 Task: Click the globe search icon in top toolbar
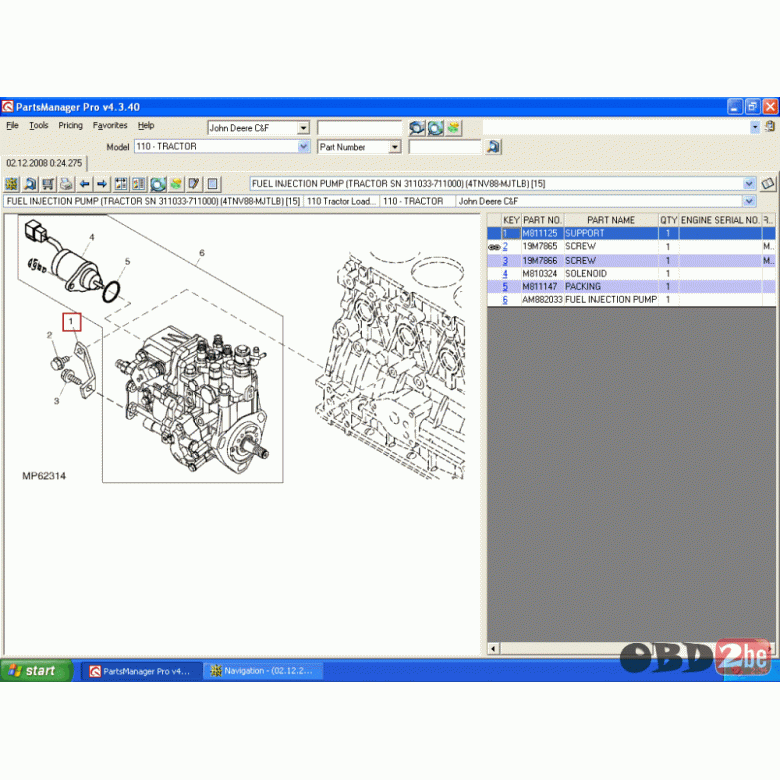(x=417, y=128)
